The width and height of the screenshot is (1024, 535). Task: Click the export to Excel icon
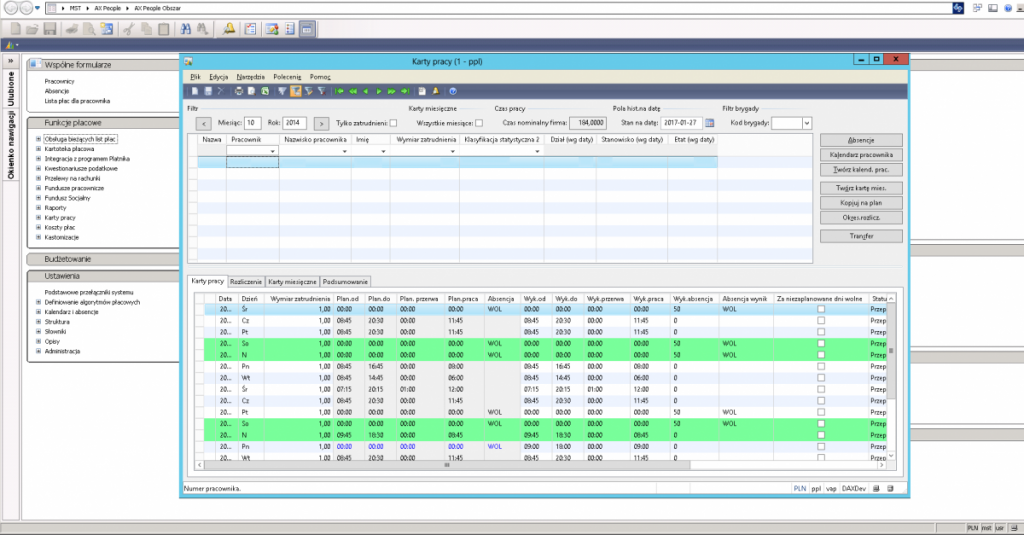pyautogui.click(x=265, y=91)
